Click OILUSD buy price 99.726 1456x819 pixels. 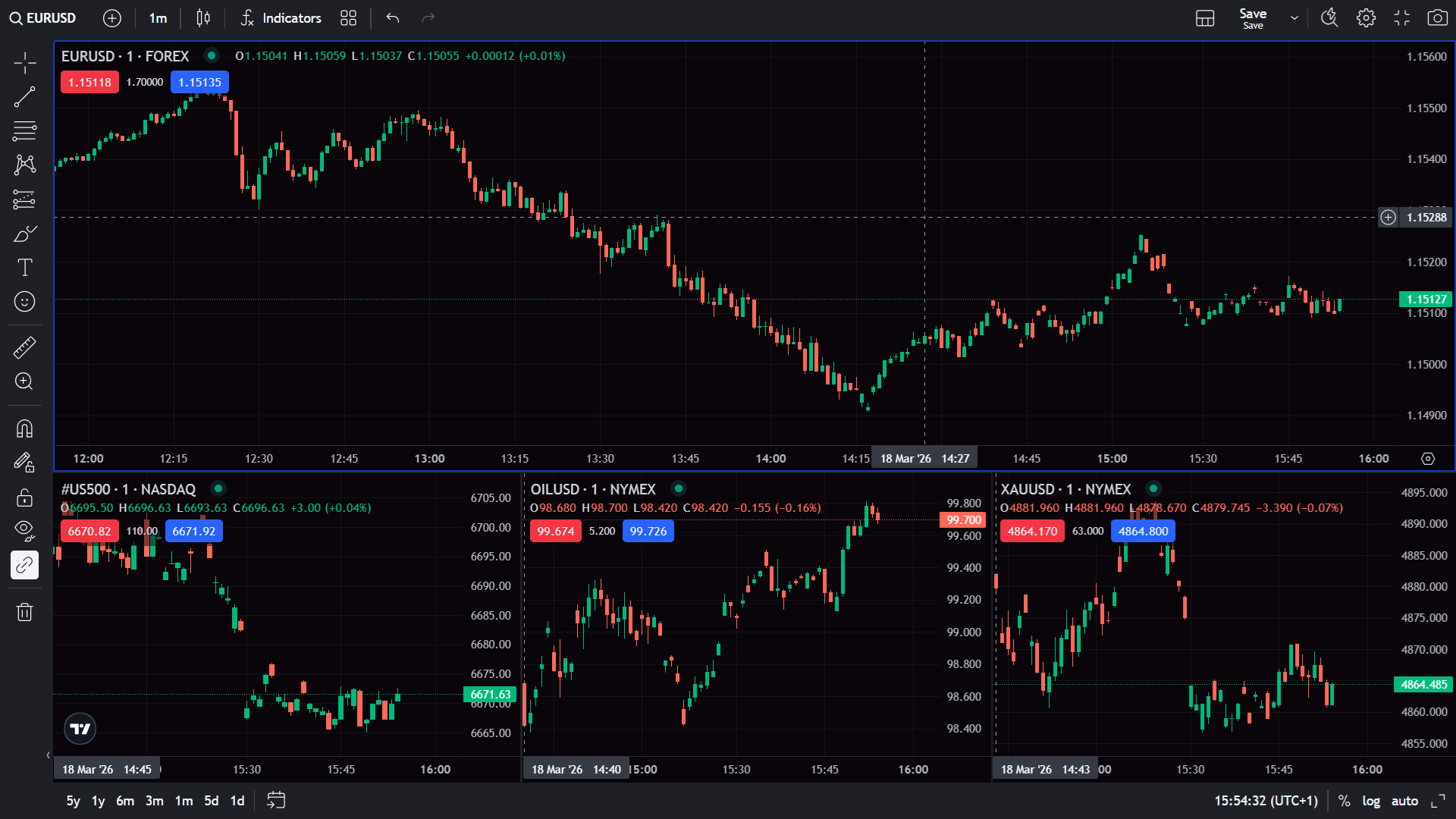coord(648,531)
